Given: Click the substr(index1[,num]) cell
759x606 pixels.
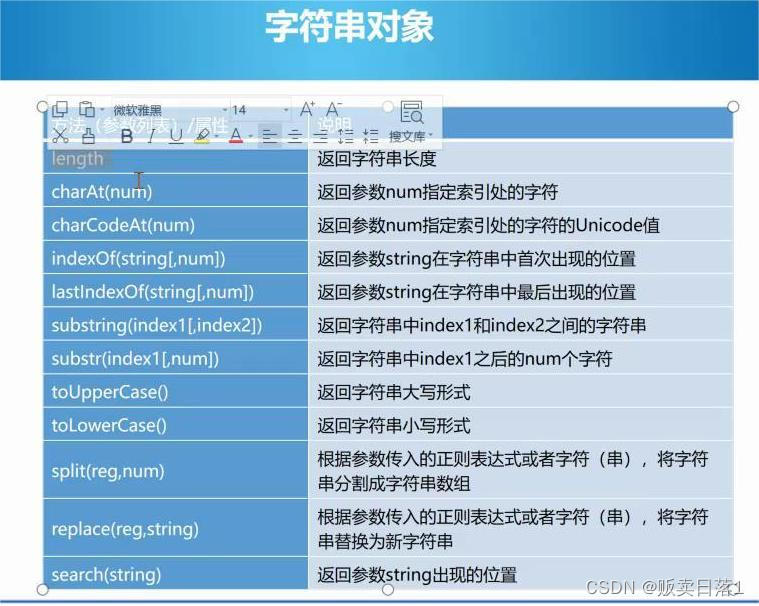Looking at the screenshot, I should click(175, 359).
